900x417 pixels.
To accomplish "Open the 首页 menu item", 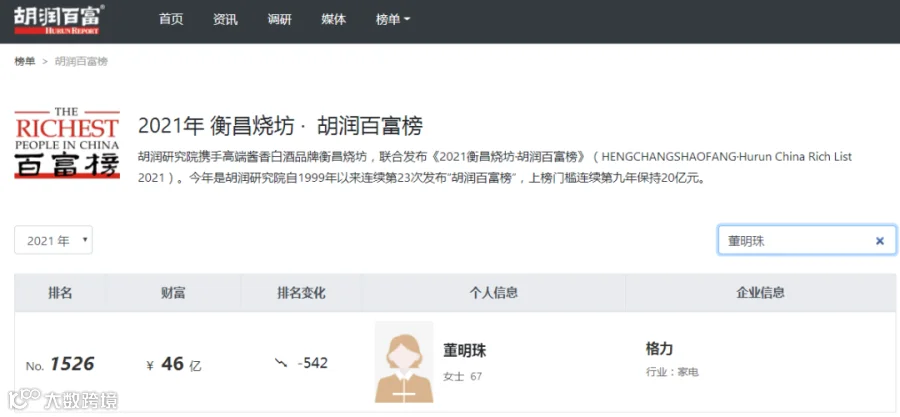I will point(171,19).
